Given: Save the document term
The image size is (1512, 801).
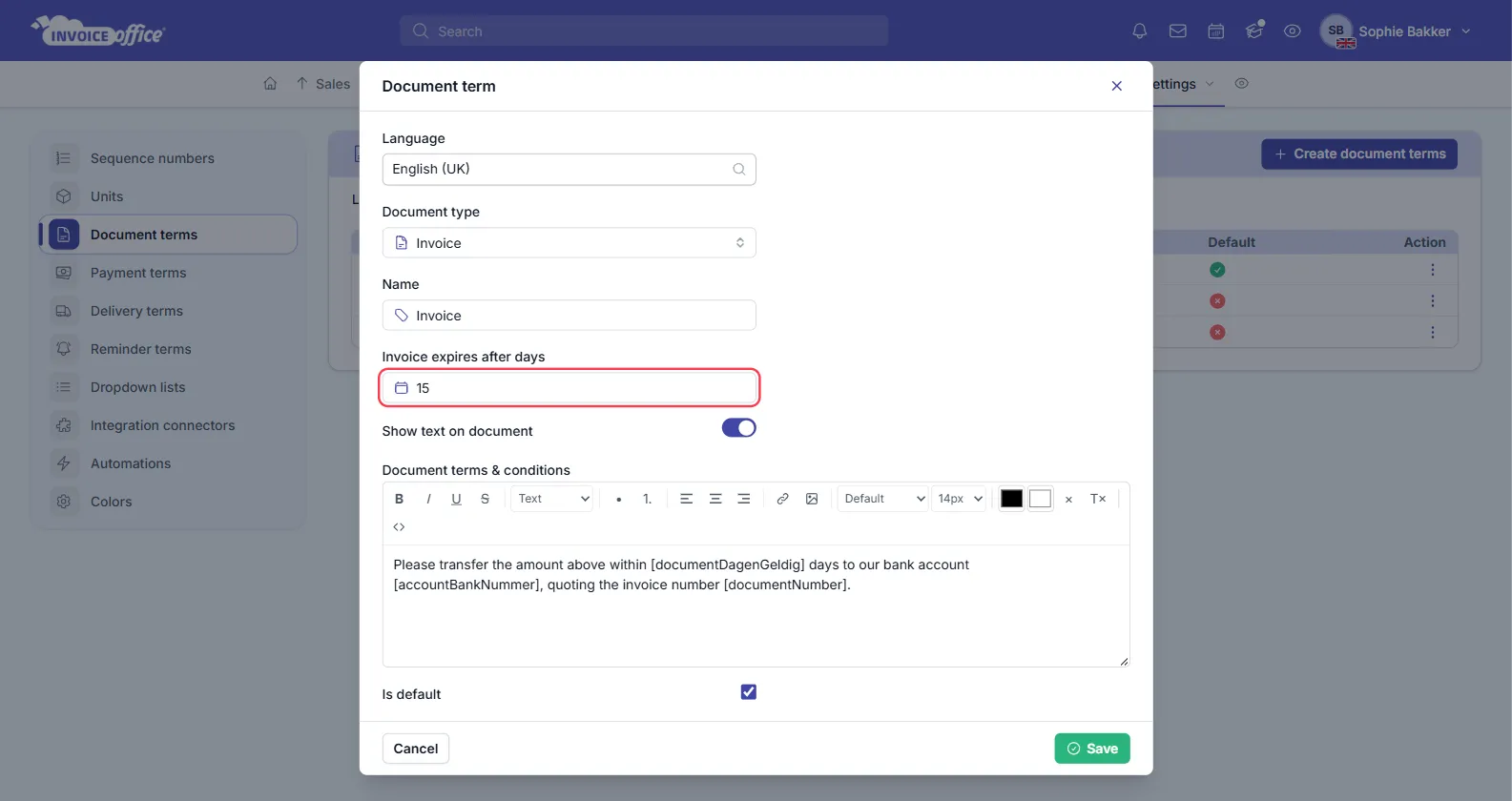Looking at the screenshot, I should click(x=1092, y=749).
